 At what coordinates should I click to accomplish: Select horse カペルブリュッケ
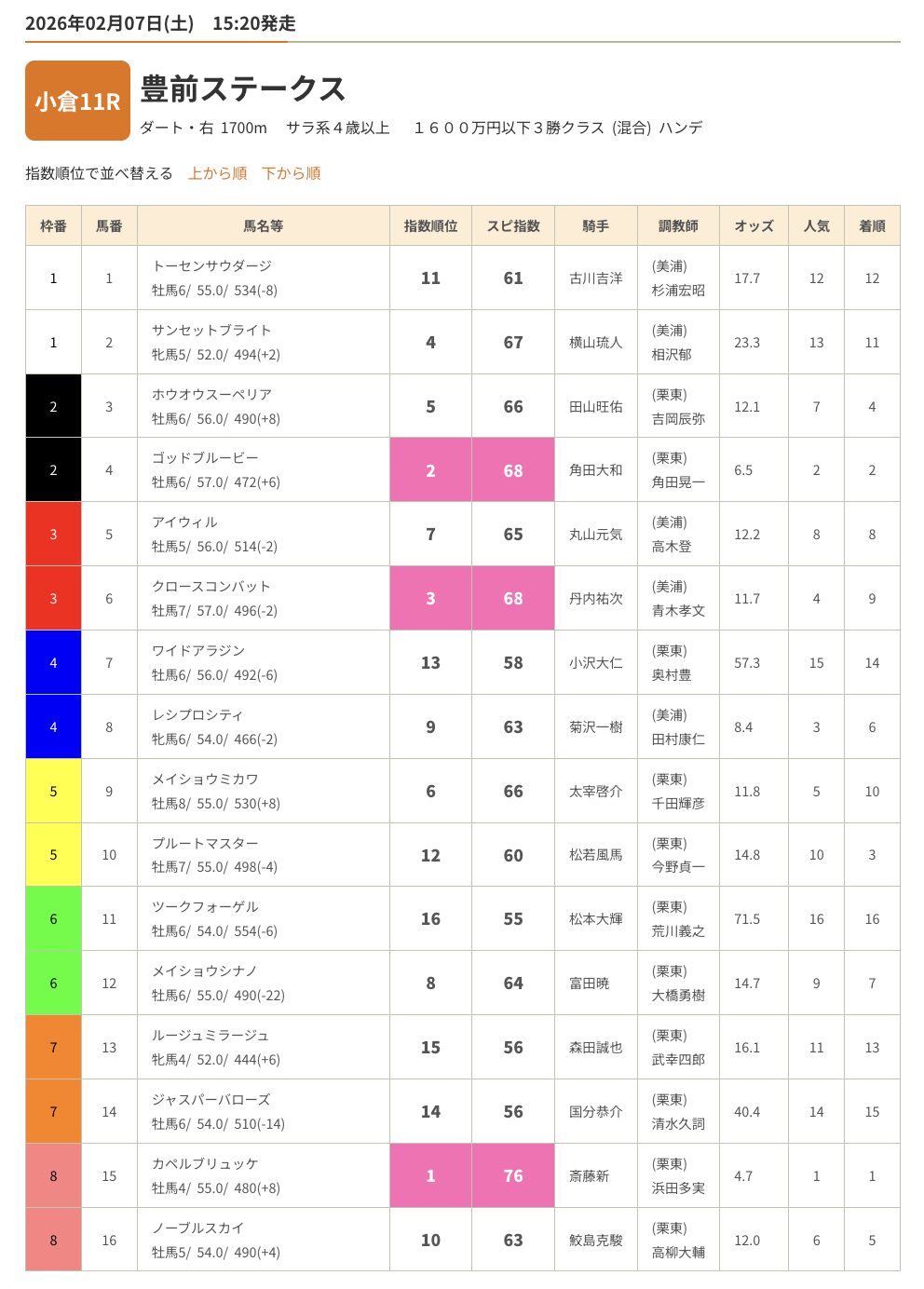point(205,1164)
